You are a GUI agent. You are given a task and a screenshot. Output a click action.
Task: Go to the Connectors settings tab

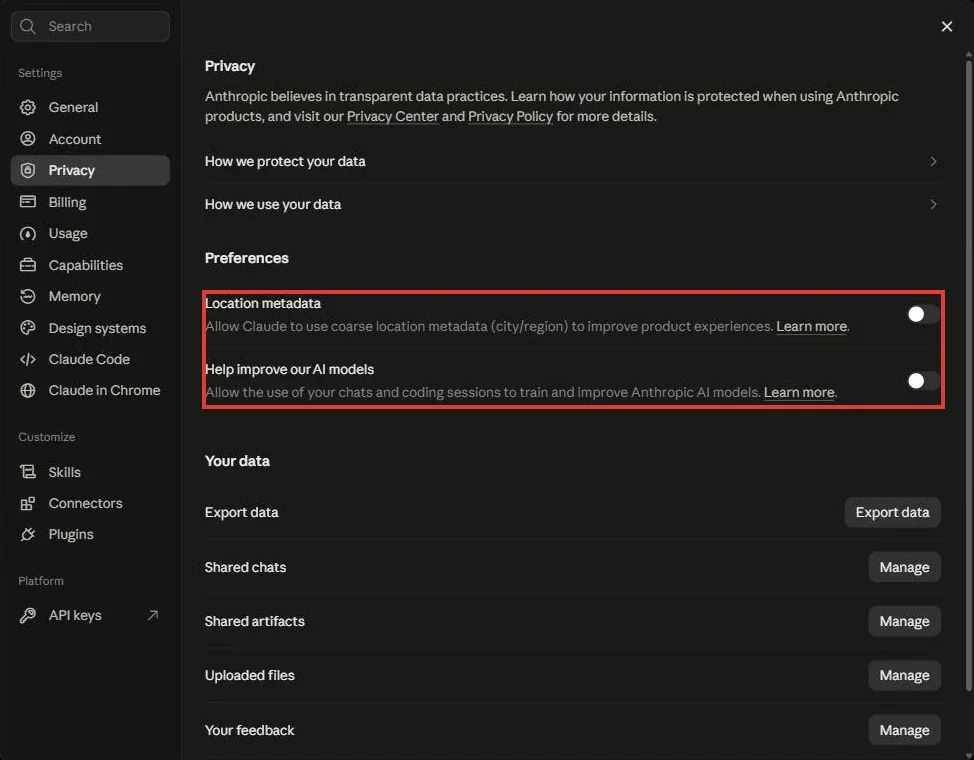pos(90,503)
